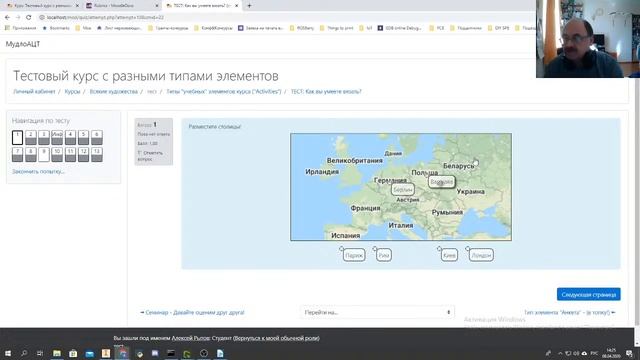Click the МудлоАЦТ site title

[23, 44]
